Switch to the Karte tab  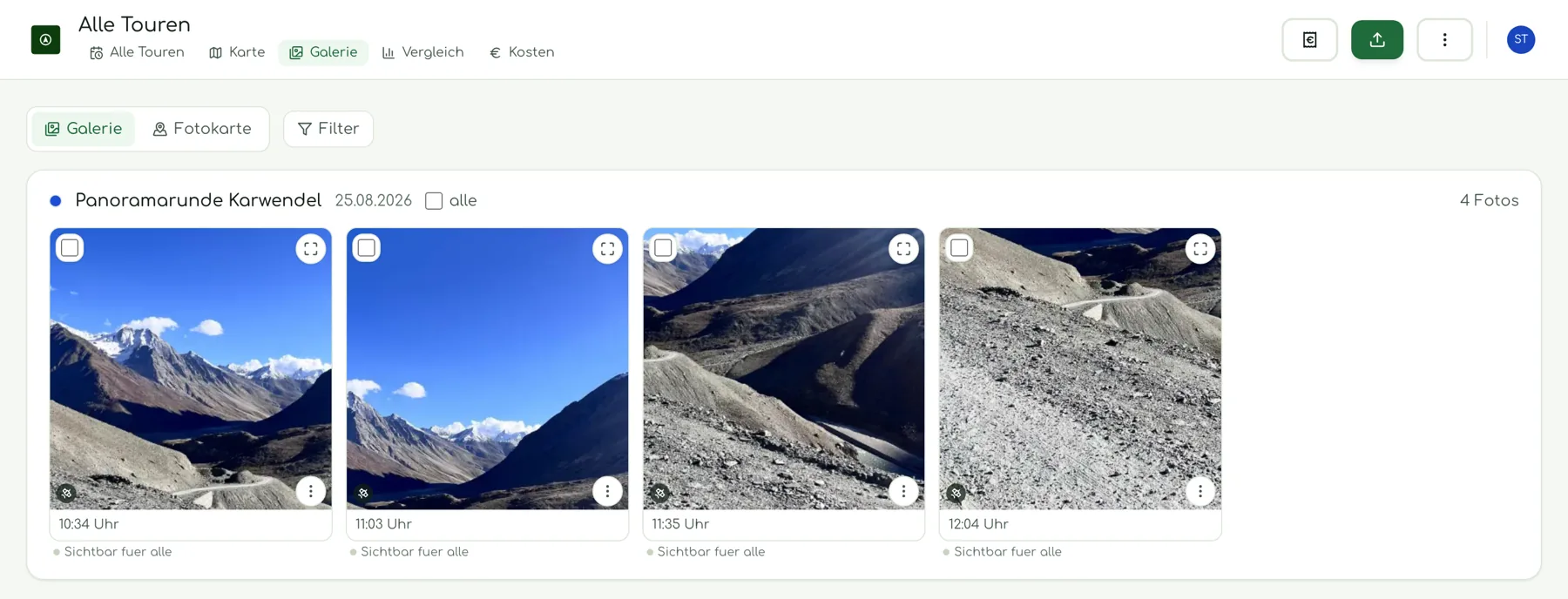coord(237,52)
